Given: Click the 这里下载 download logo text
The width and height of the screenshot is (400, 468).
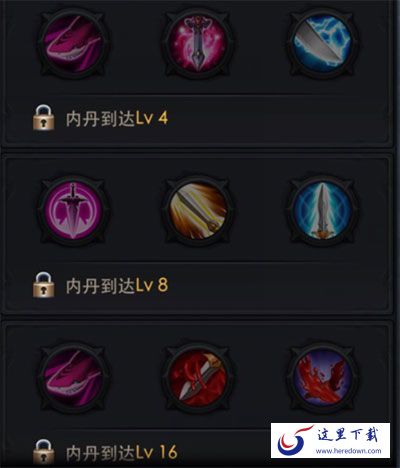Looking at the screenshot, I should point(348,434).
